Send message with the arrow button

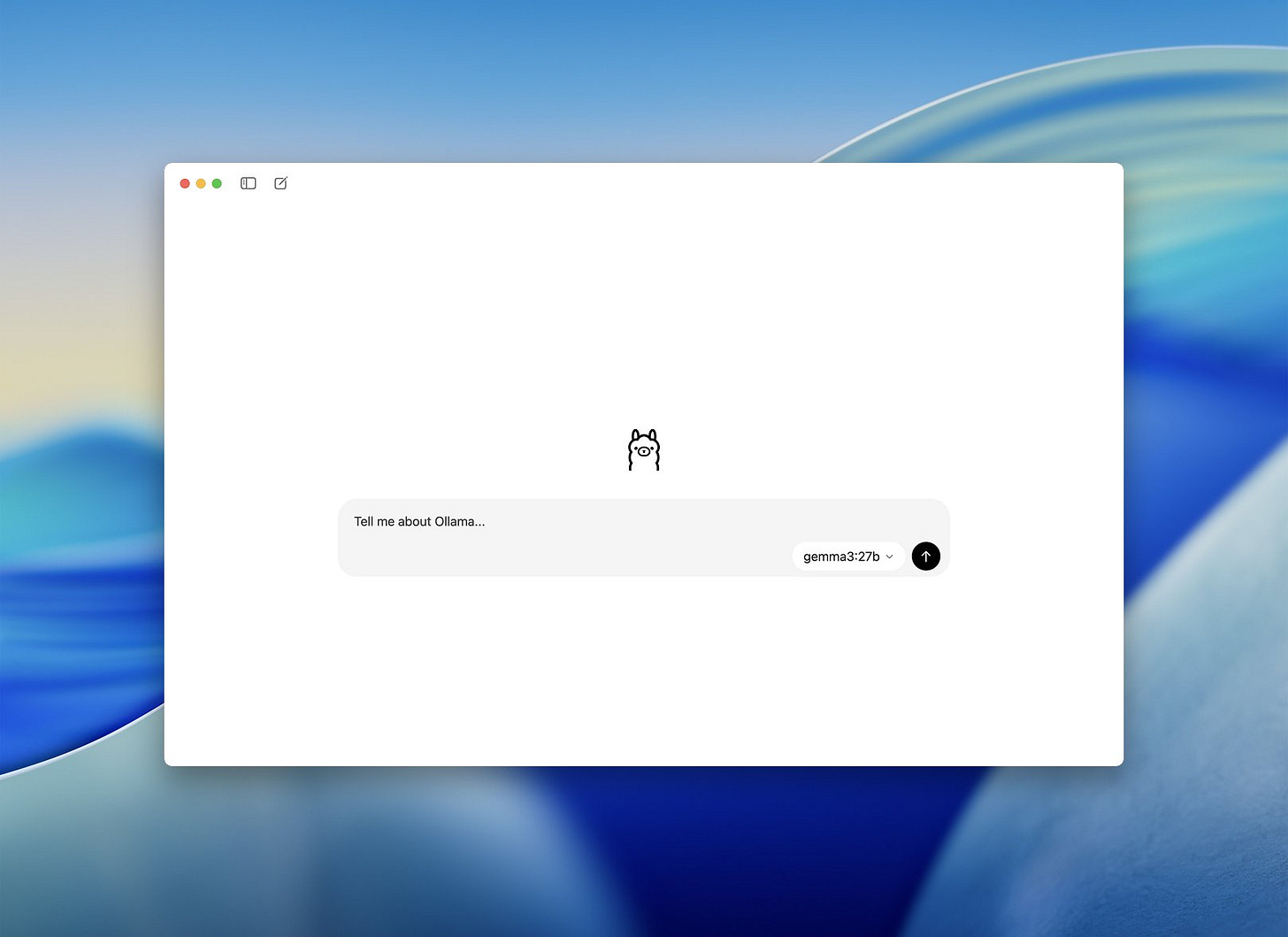[925, 557]
